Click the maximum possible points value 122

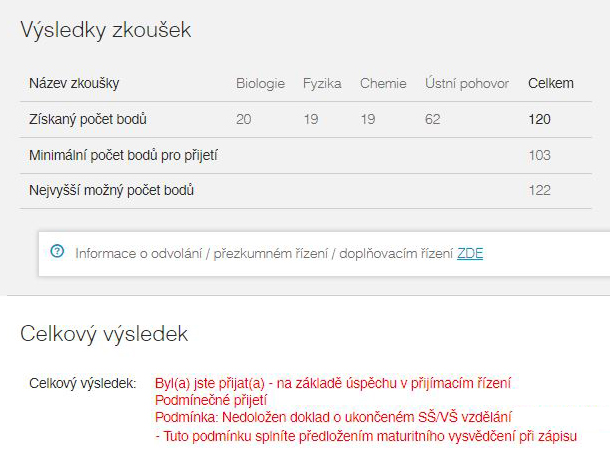coord(540,190)
